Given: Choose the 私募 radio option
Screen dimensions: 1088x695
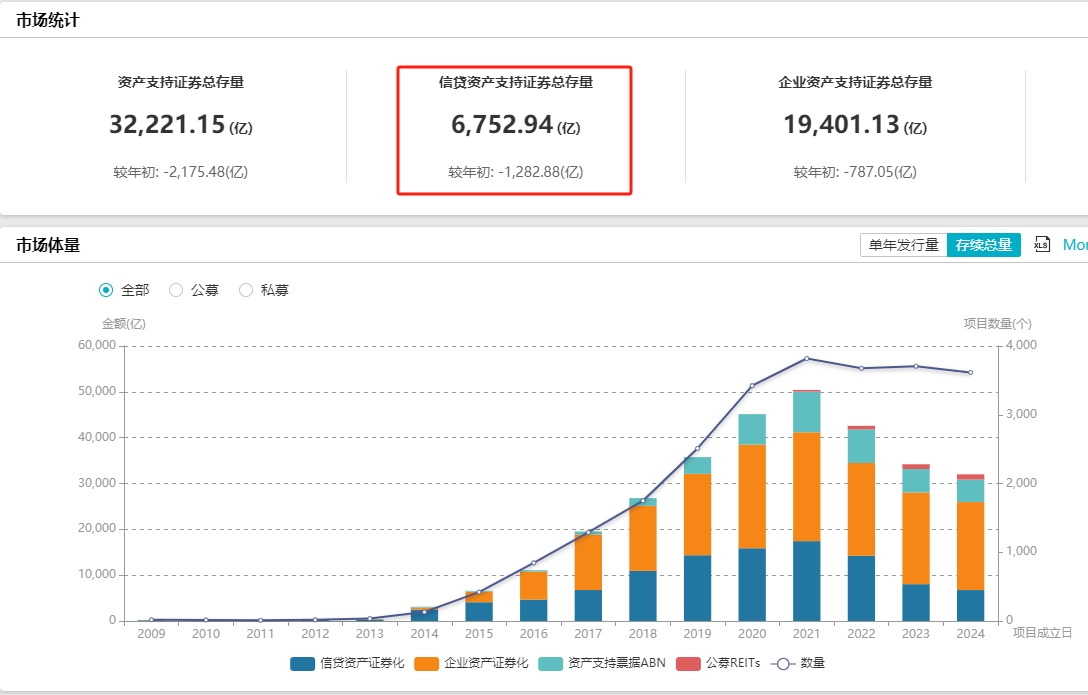Looking at the screenshot, I should click(246, 290).
